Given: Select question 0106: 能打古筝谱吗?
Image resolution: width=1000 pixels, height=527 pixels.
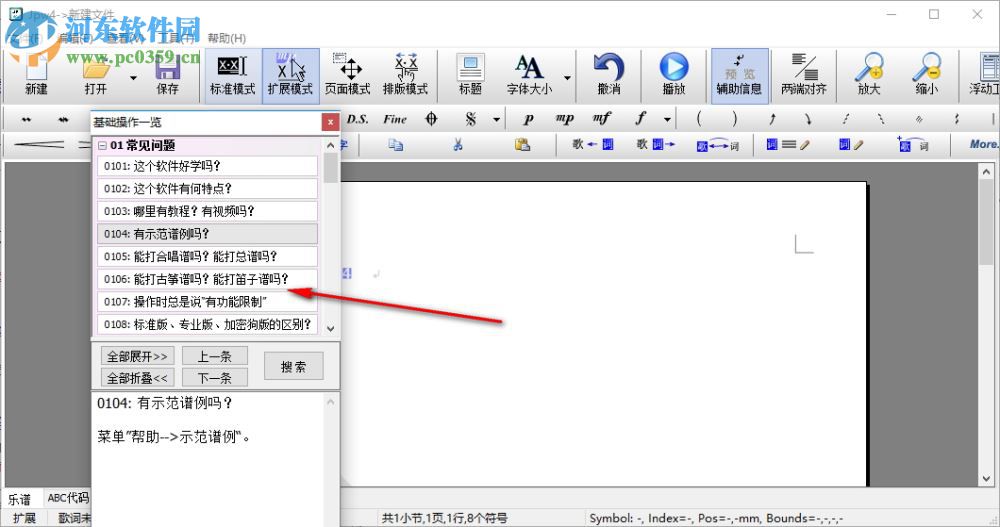Looking at the screenshot, I should click(x=207, y=279).
